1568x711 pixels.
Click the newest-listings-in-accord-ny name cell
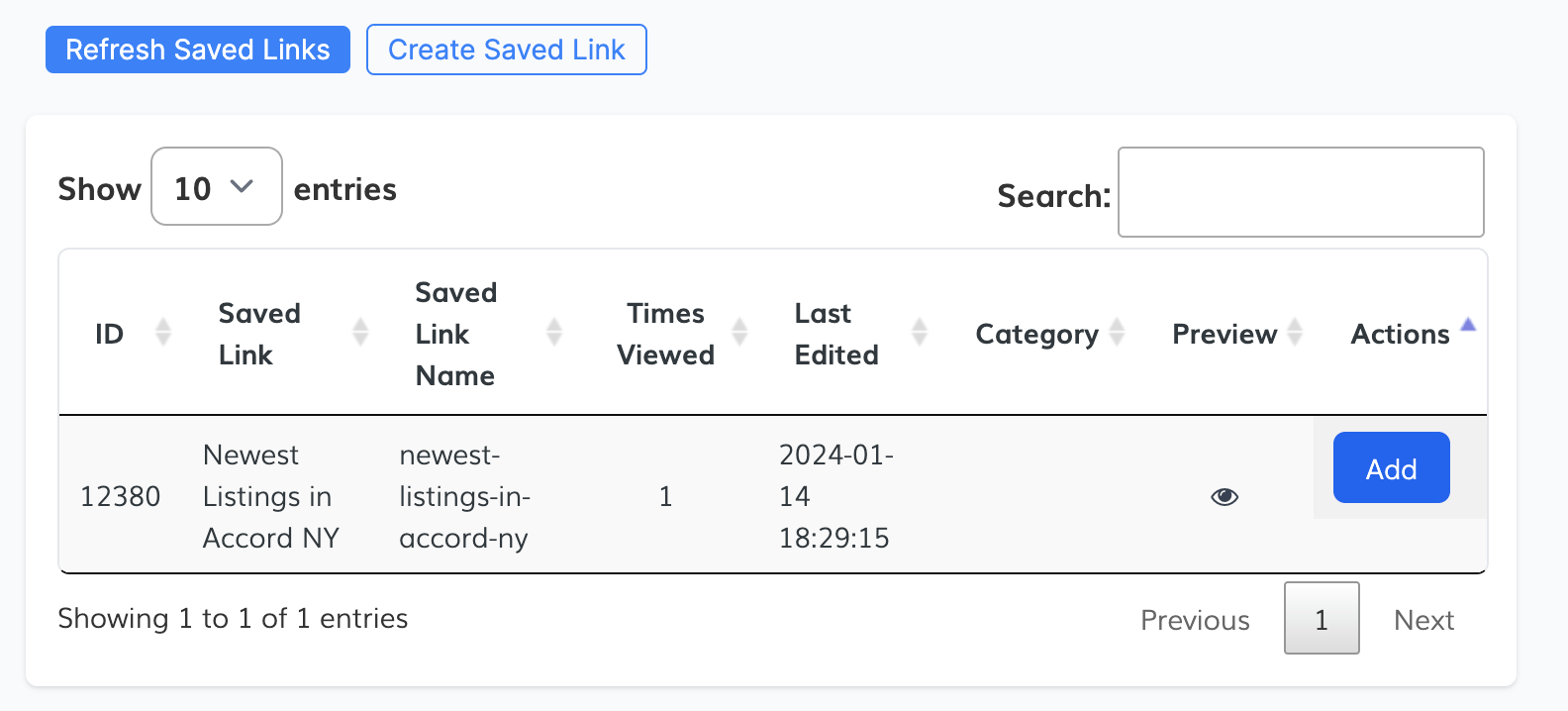click(x=464, y=496)
